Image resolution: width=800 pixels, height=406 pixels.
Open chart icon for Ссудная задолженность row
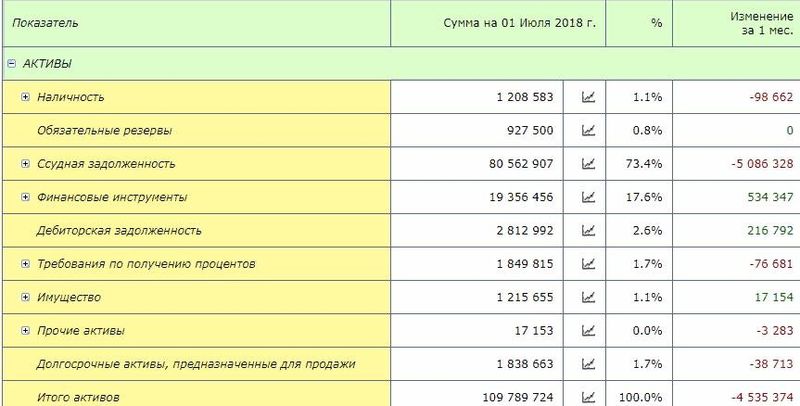(588, 164)
